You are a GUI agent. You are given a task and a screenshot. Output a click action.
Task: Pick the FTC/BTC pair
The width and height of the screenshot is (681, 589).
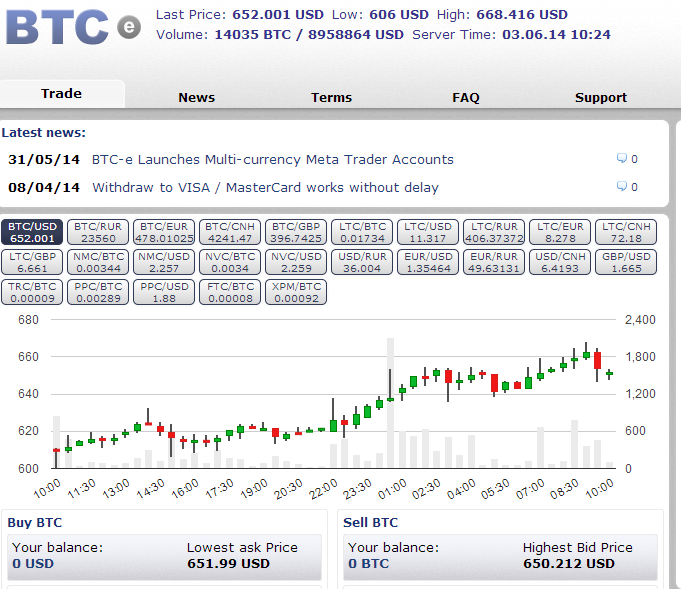pyautogui.click(x=230, y=292)
